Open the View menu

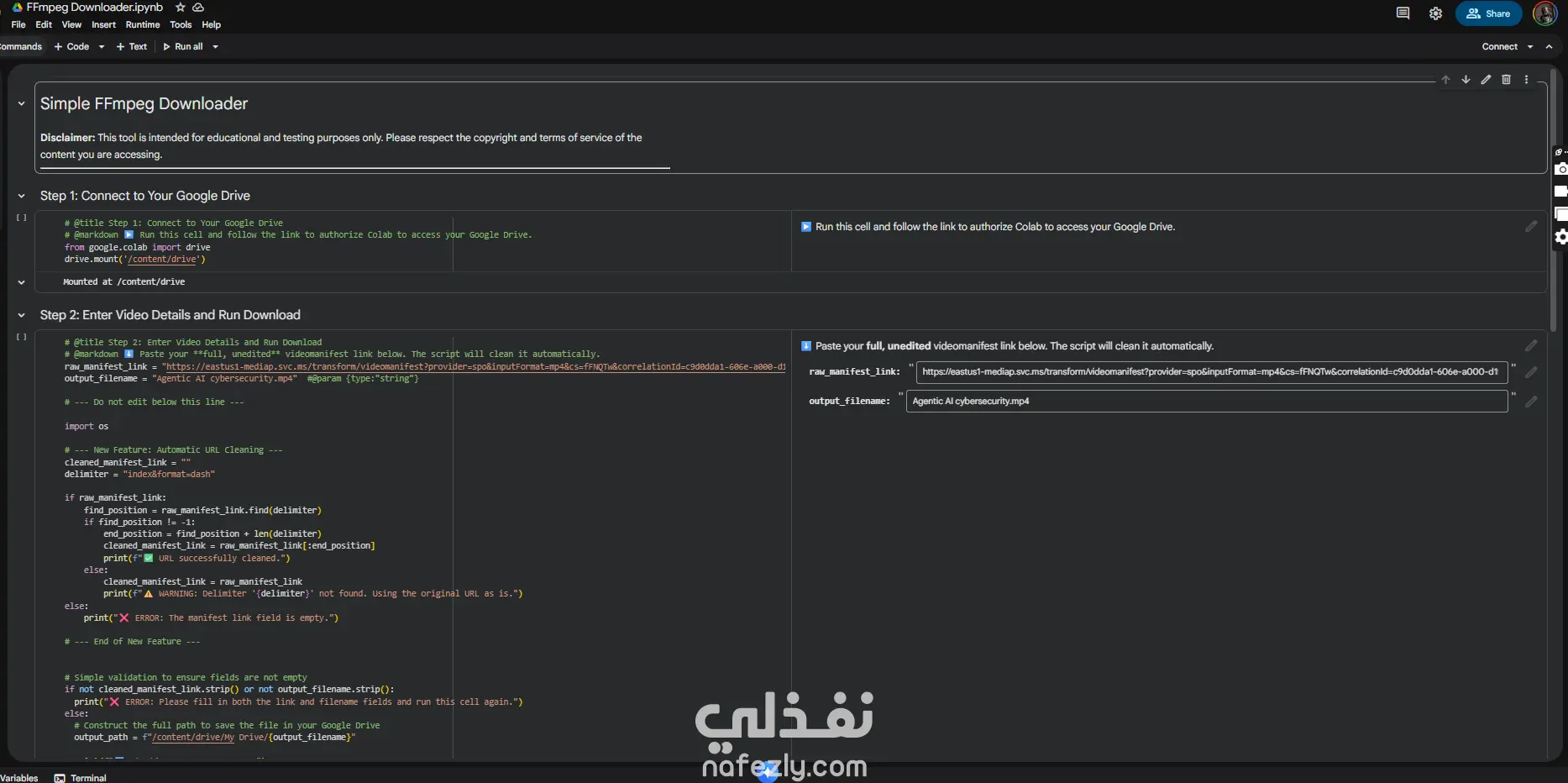click(x=71, y=25)
